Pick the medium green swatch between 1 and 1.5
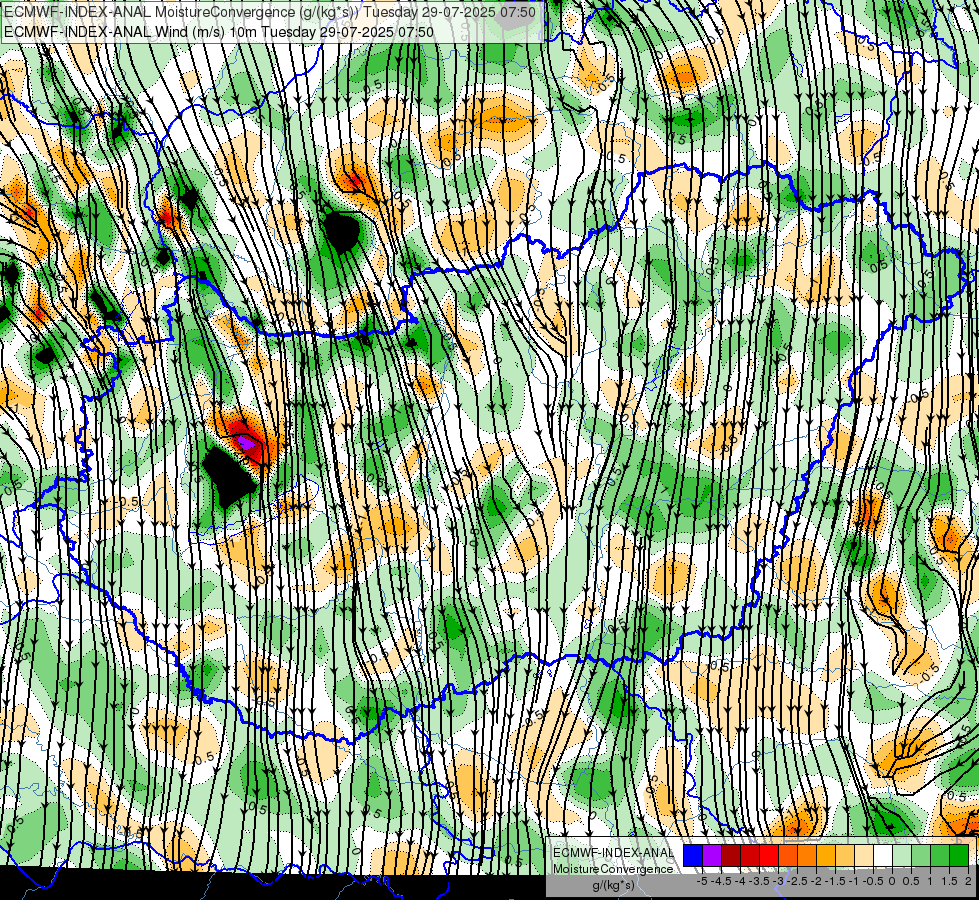979x900 pixels. tap(940, 856)
